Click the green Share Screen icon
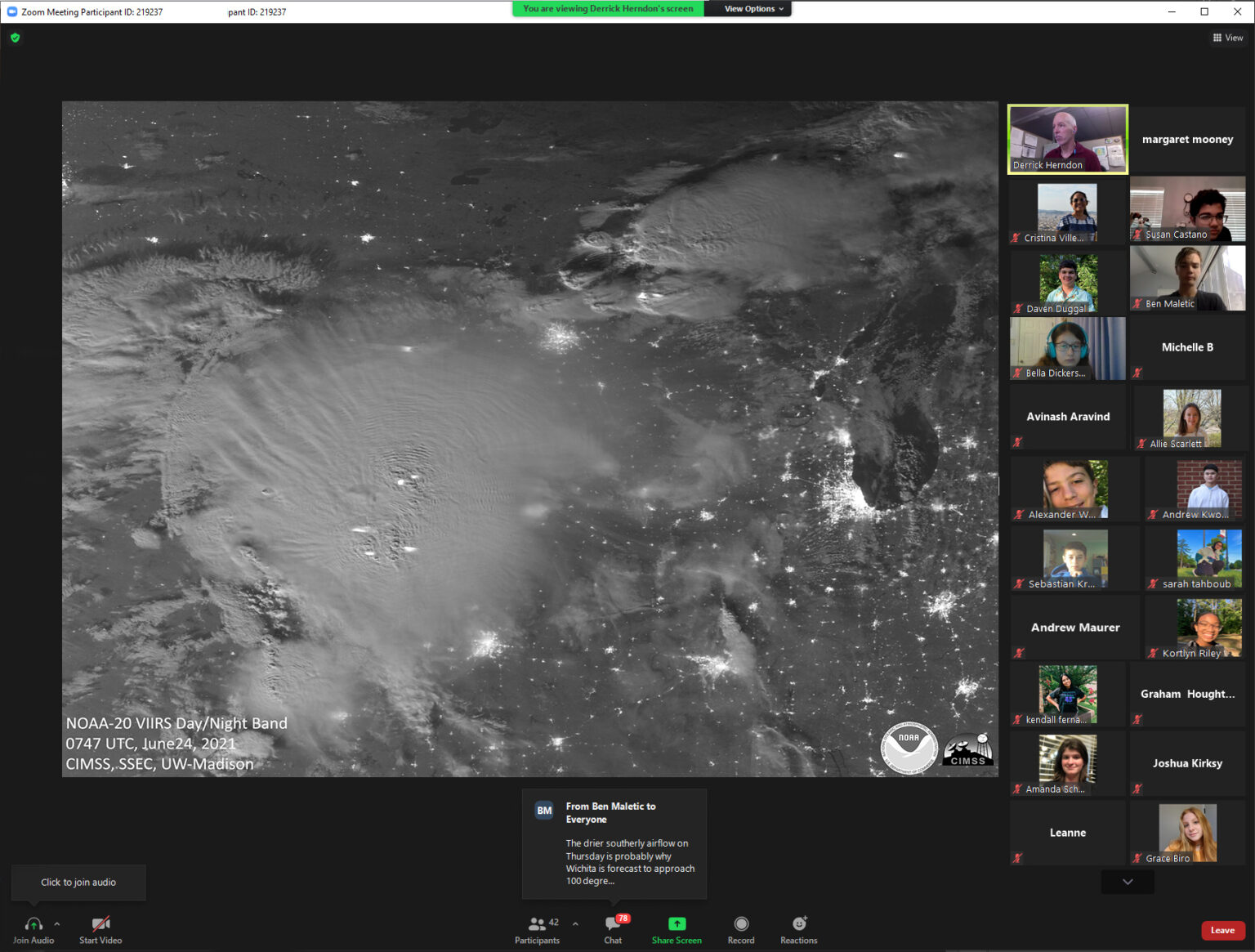The height and width of the screenshot is (952, 1255). tap(677, 924)
